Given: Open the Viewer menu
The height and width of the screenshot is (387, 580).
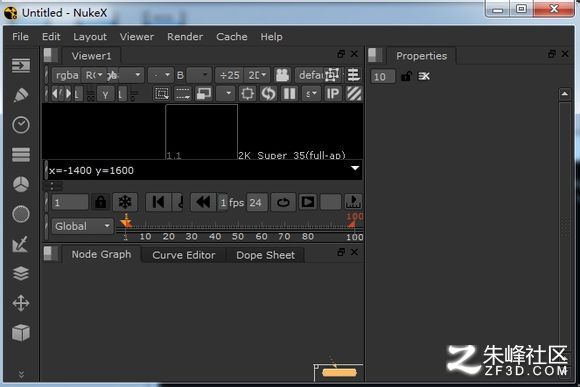Looking at the screenshot, I should pos(136,37).
